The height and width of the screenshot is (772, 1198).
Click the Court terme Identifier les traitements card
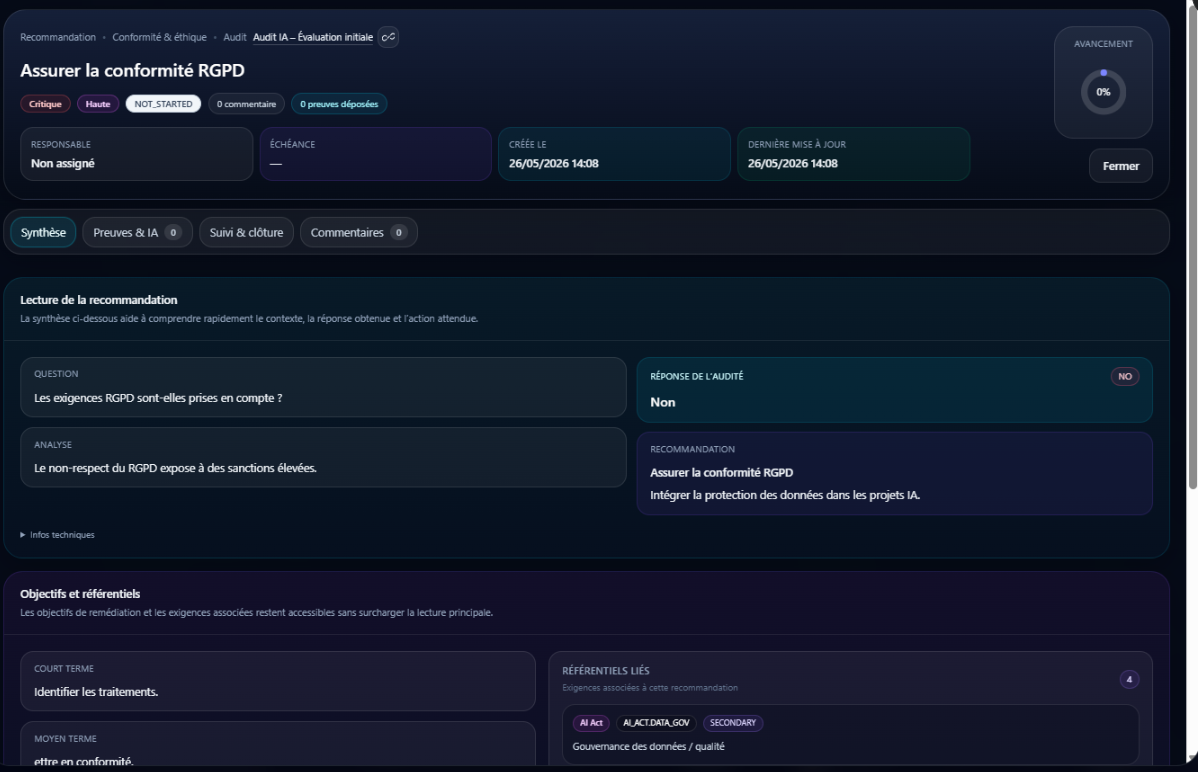coord(277,681)
